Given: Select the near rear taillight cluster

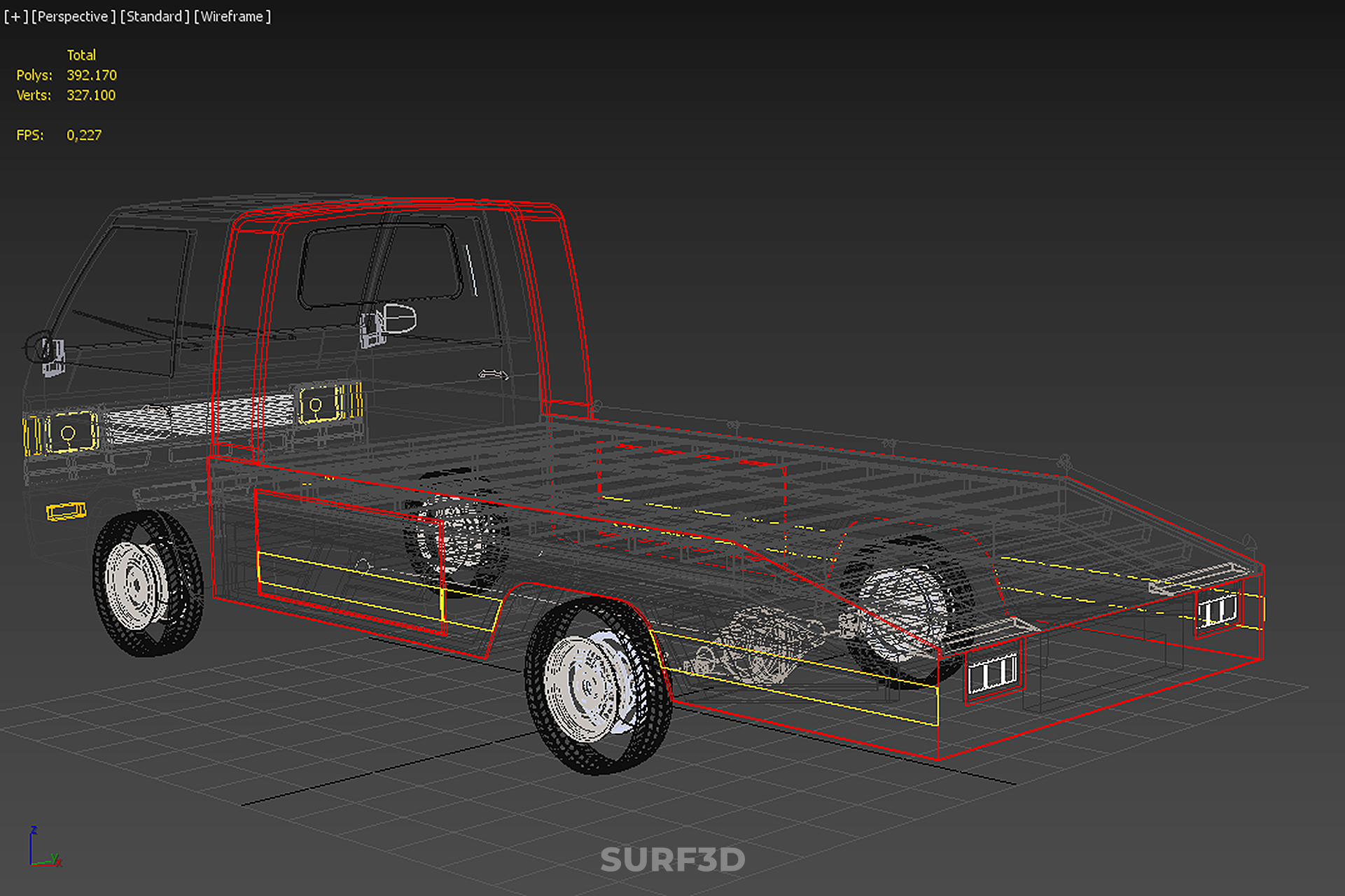Looking at the screenshot, I should [993, 673].
